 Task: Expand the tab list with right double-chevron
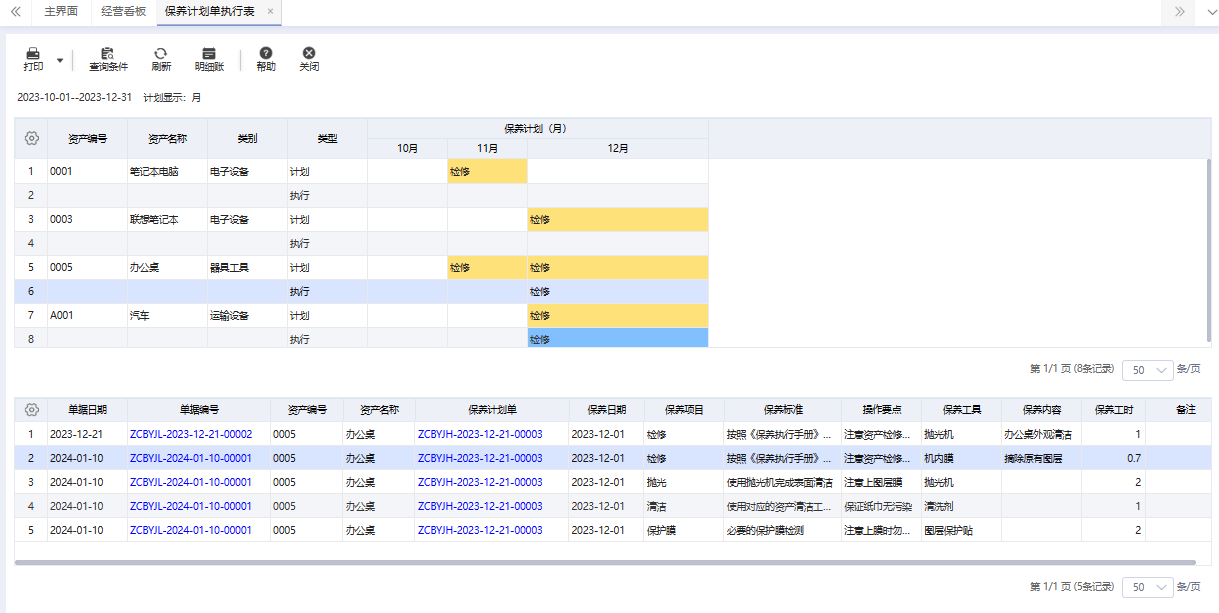[x=1180, y=12]
